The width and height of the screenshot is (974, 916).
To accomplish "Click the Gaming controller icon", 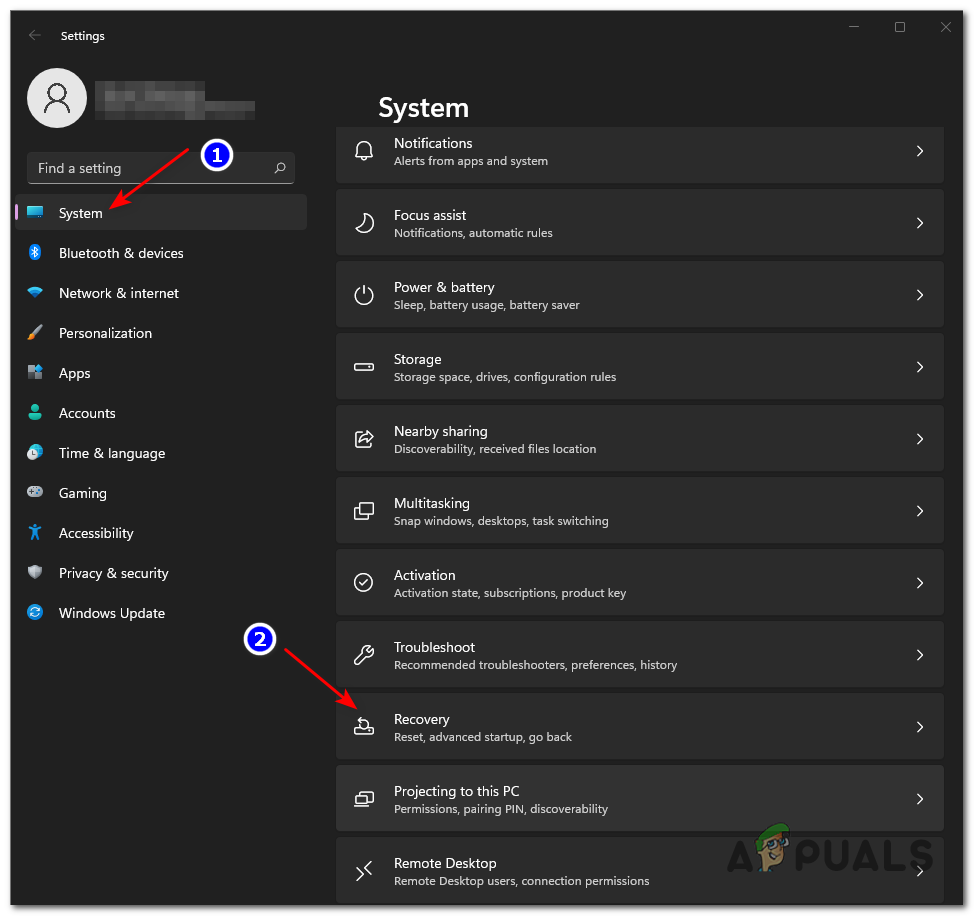I will click(35, 492).
